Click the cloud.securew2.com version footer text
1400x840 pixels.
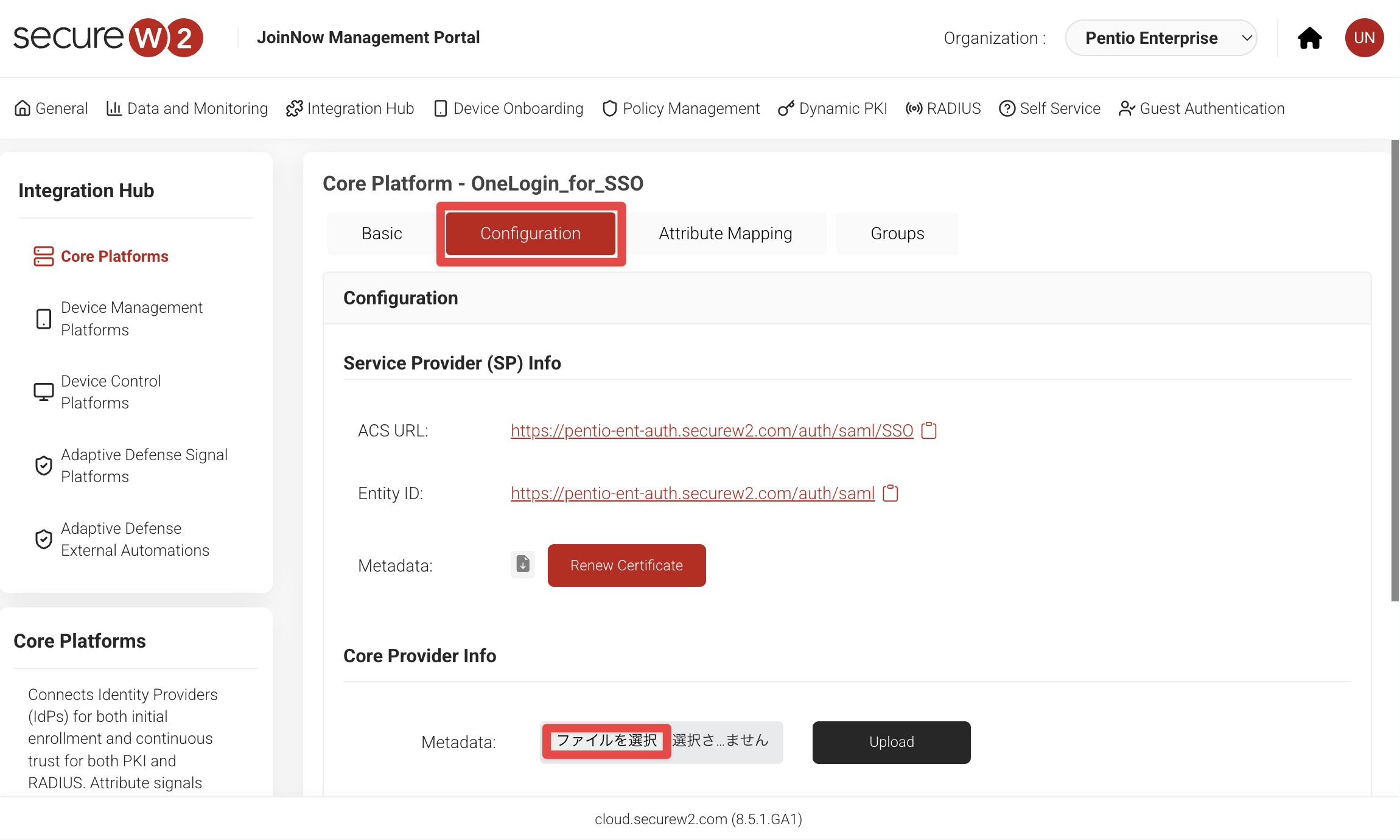(x=699, y=819)
